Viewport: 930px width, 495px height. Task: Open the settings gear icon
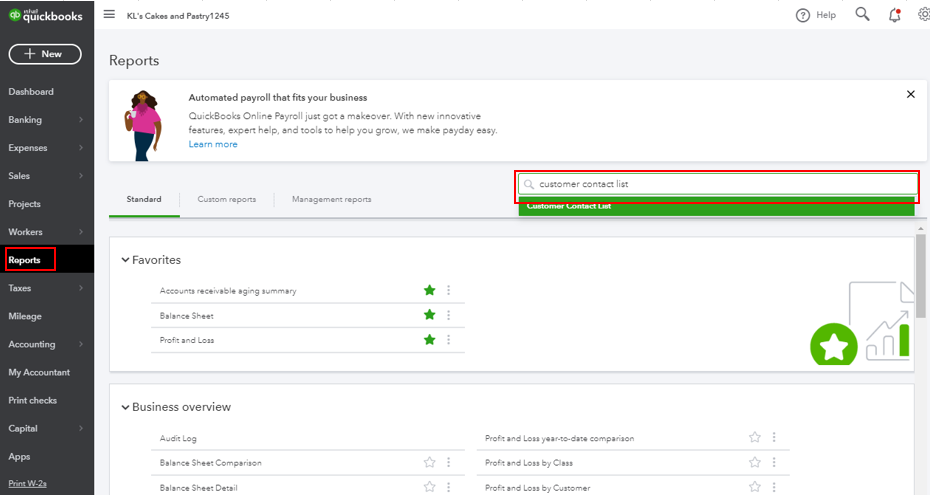pos(923,15)
